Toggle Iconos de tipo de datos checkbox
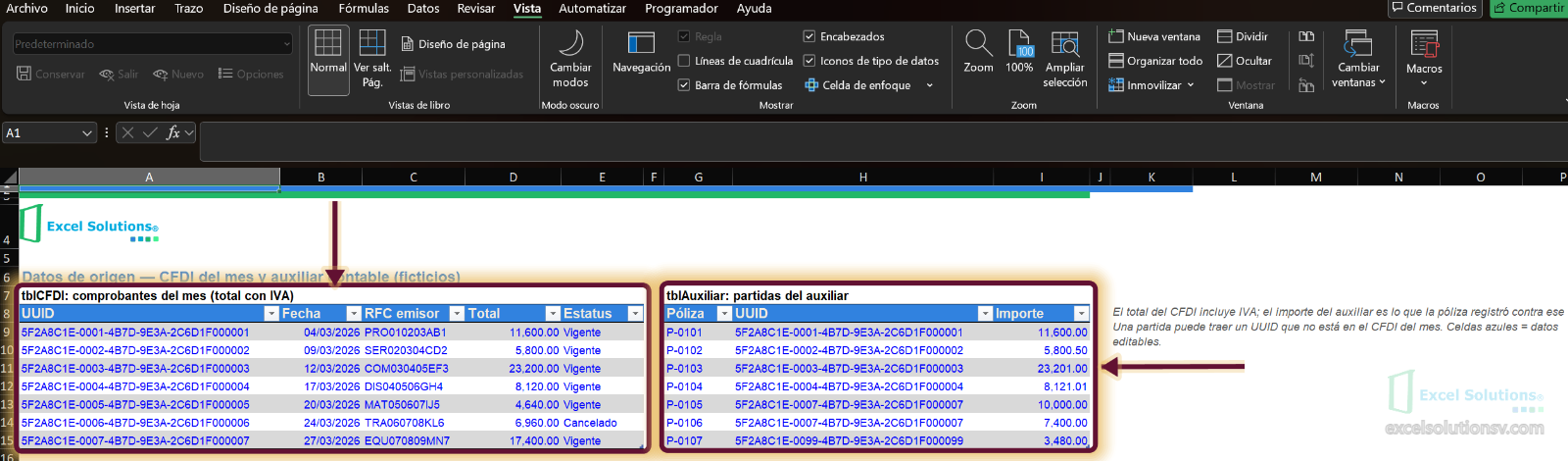The image size is (1568, 461). 809,61
